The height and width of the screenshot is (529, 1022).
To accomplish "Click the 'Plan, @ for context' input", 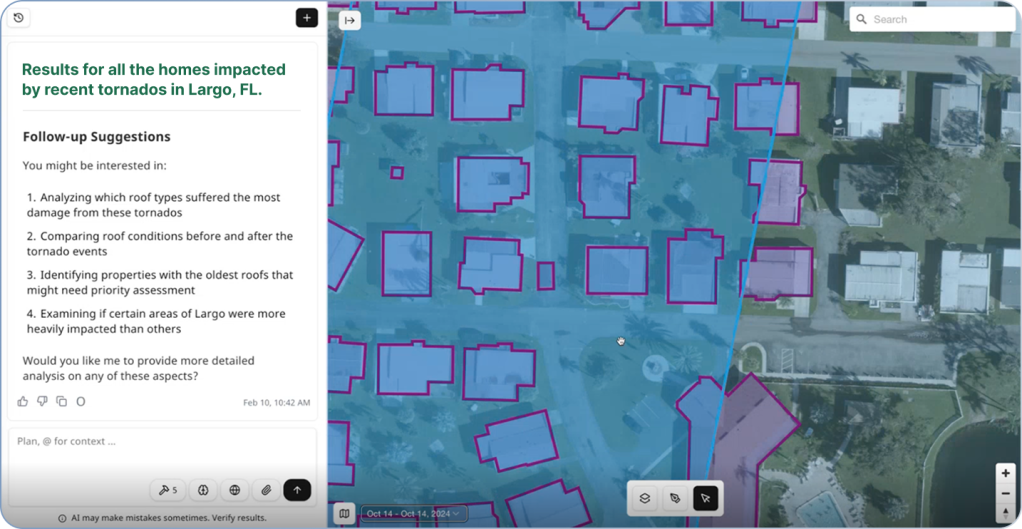I will [160, 441].
